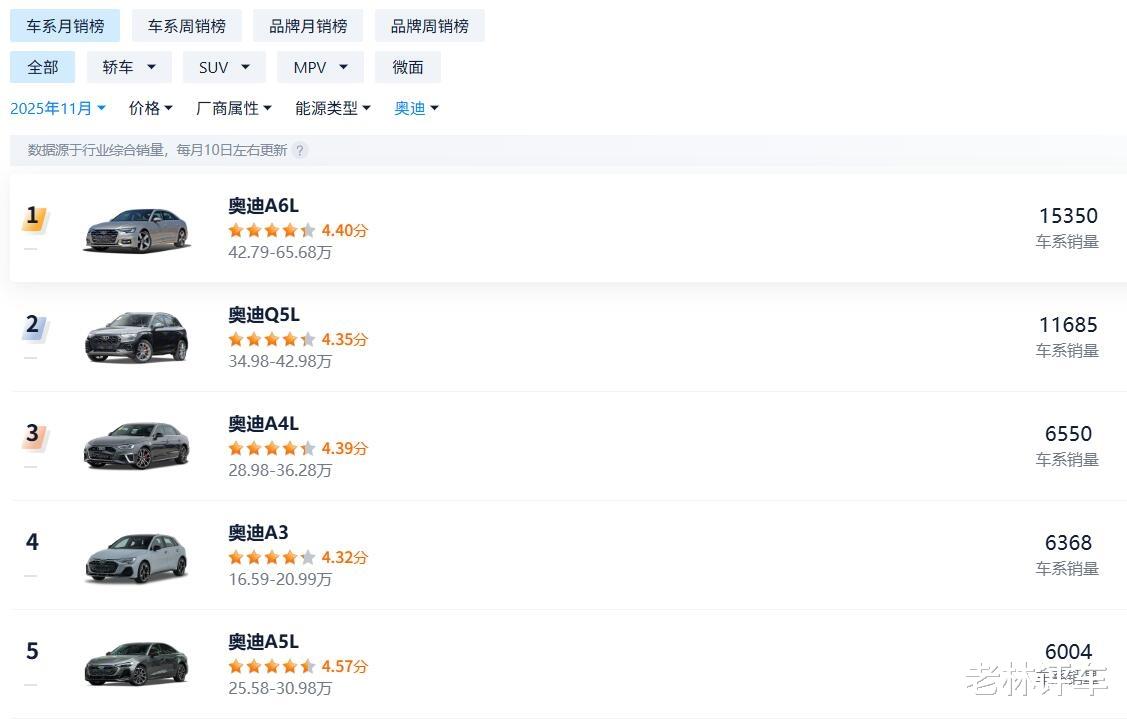Open the 价格 filter dropdown
1127x720 pixels.
coord(151,108)
